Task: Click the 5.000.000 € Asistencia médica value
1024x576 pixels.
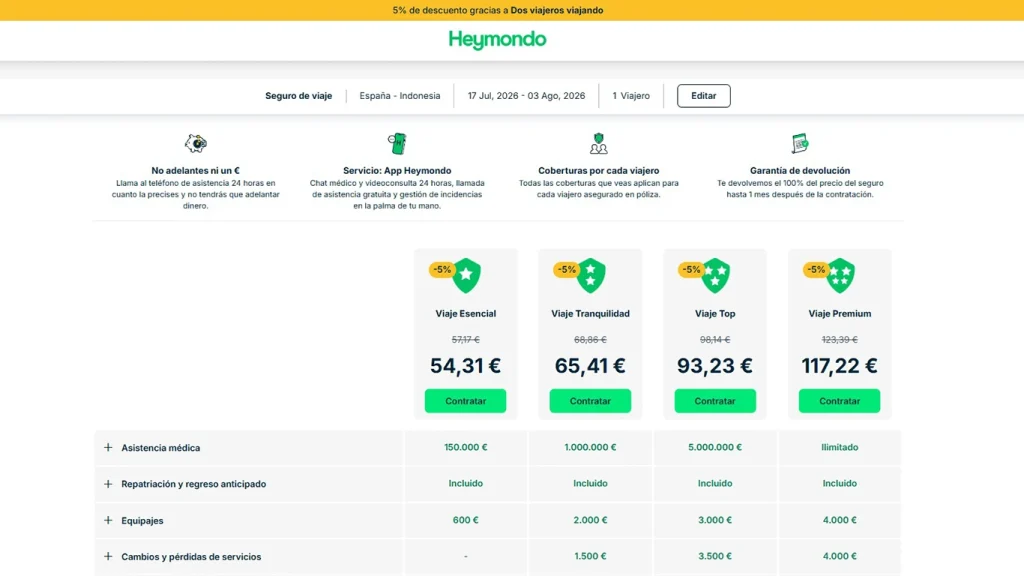Action: 715,447
